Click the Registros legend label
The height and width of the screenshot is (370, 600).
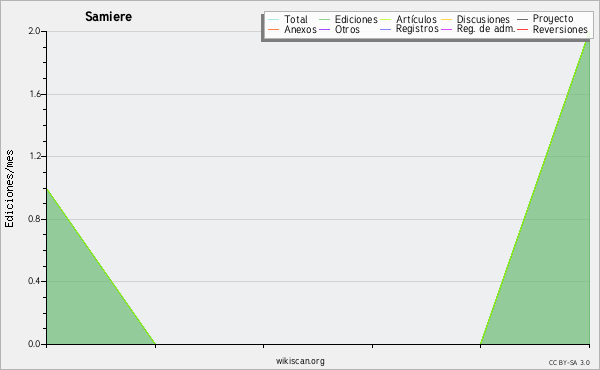pyautogui.click(x=417, y=29)
